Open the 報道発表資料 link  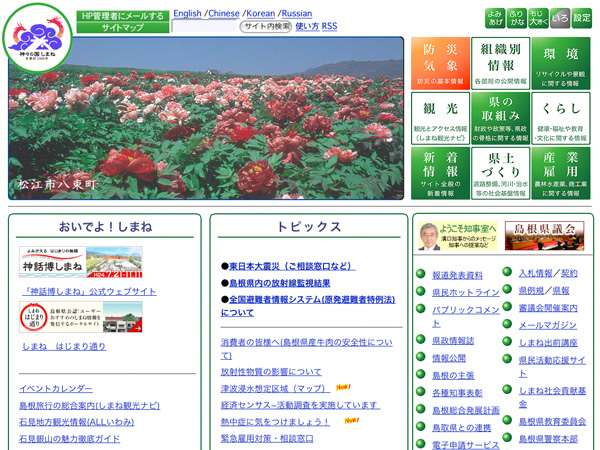pyautogui.click(x=457, y=275)
